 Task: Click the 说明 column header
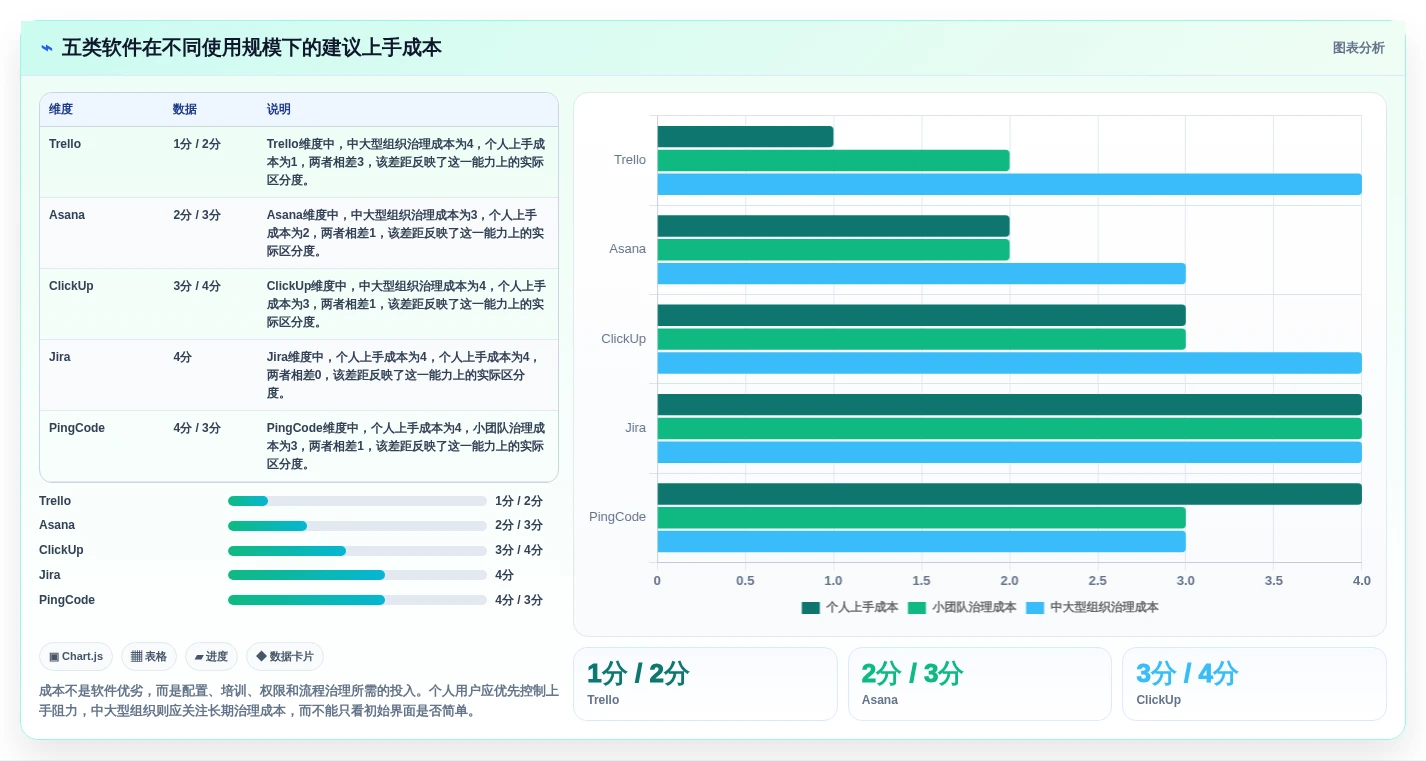(279, 110)
